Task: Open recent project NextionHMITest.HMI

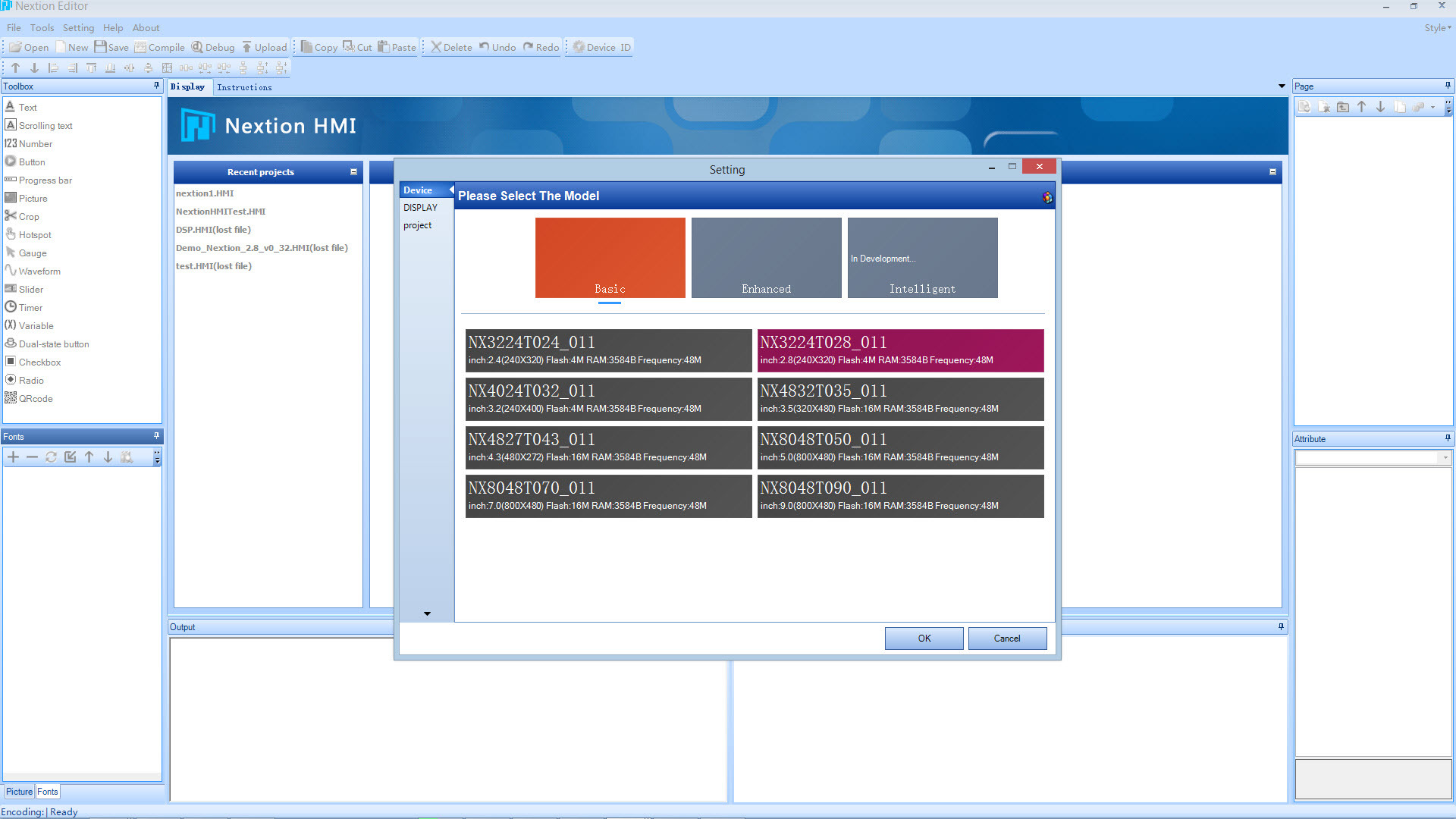Action: 221,212
